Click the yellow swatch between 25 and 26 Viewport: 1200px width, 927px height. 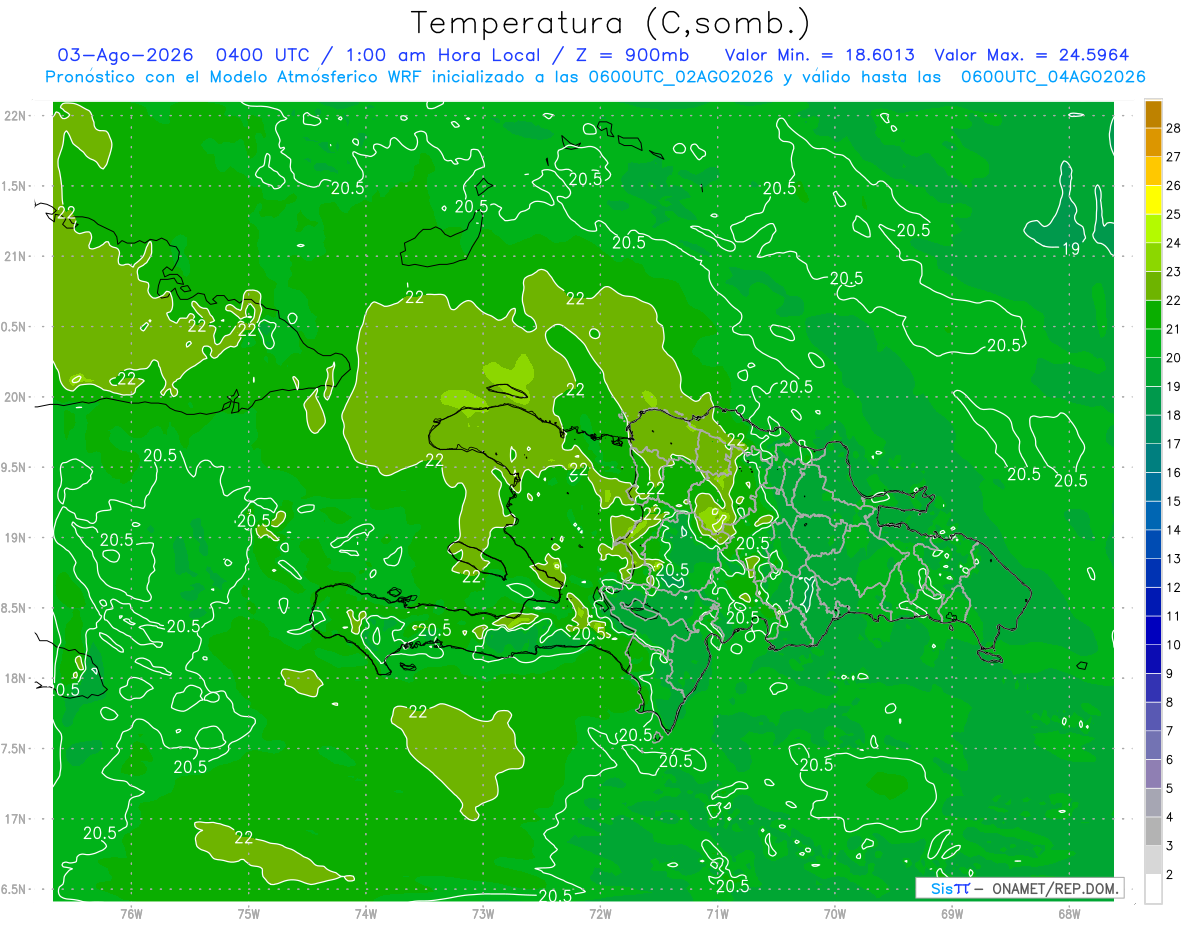1153,200
